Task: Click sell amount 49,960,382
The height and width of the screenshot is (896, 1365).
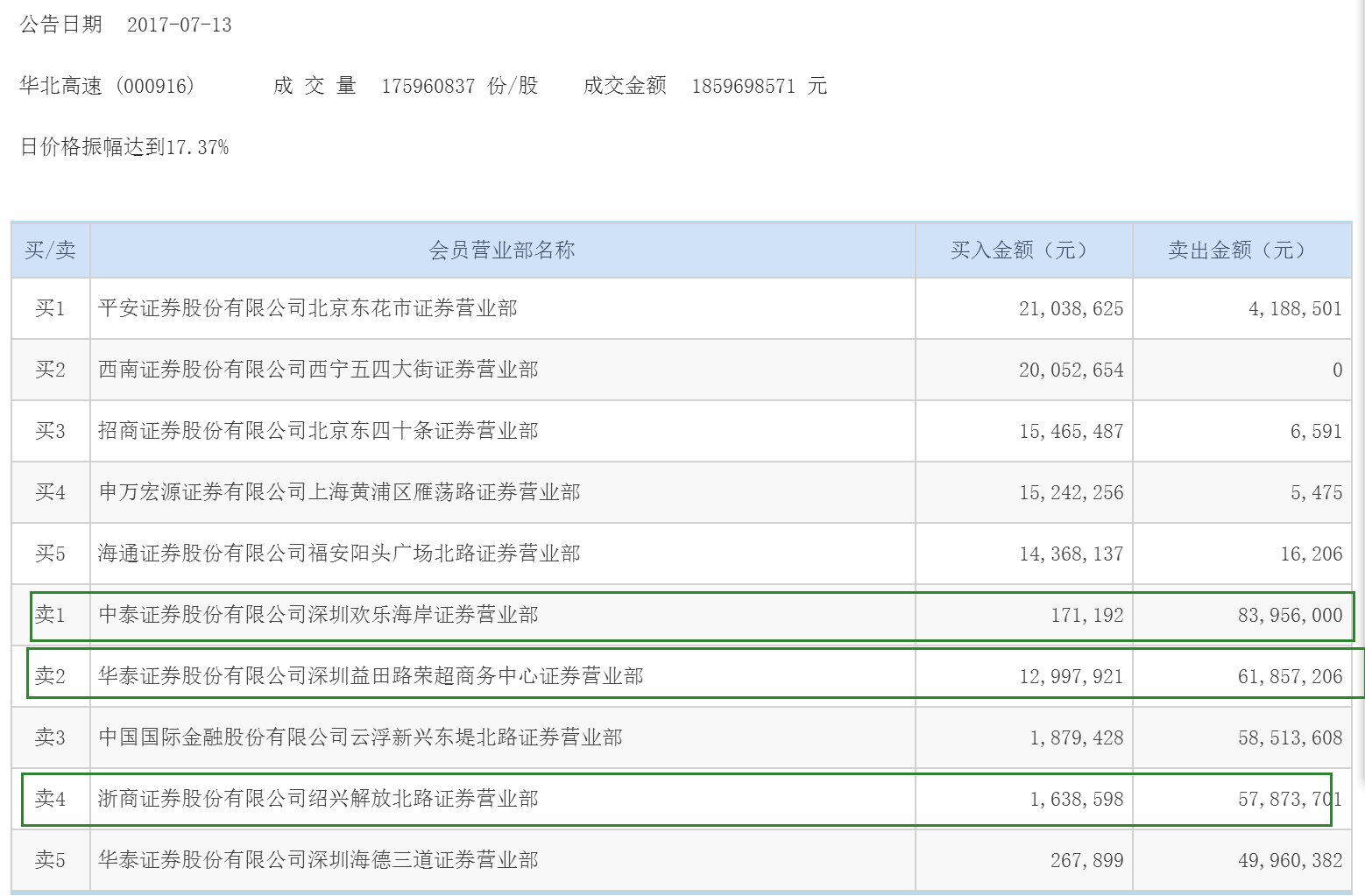Action: [1290, 860]
